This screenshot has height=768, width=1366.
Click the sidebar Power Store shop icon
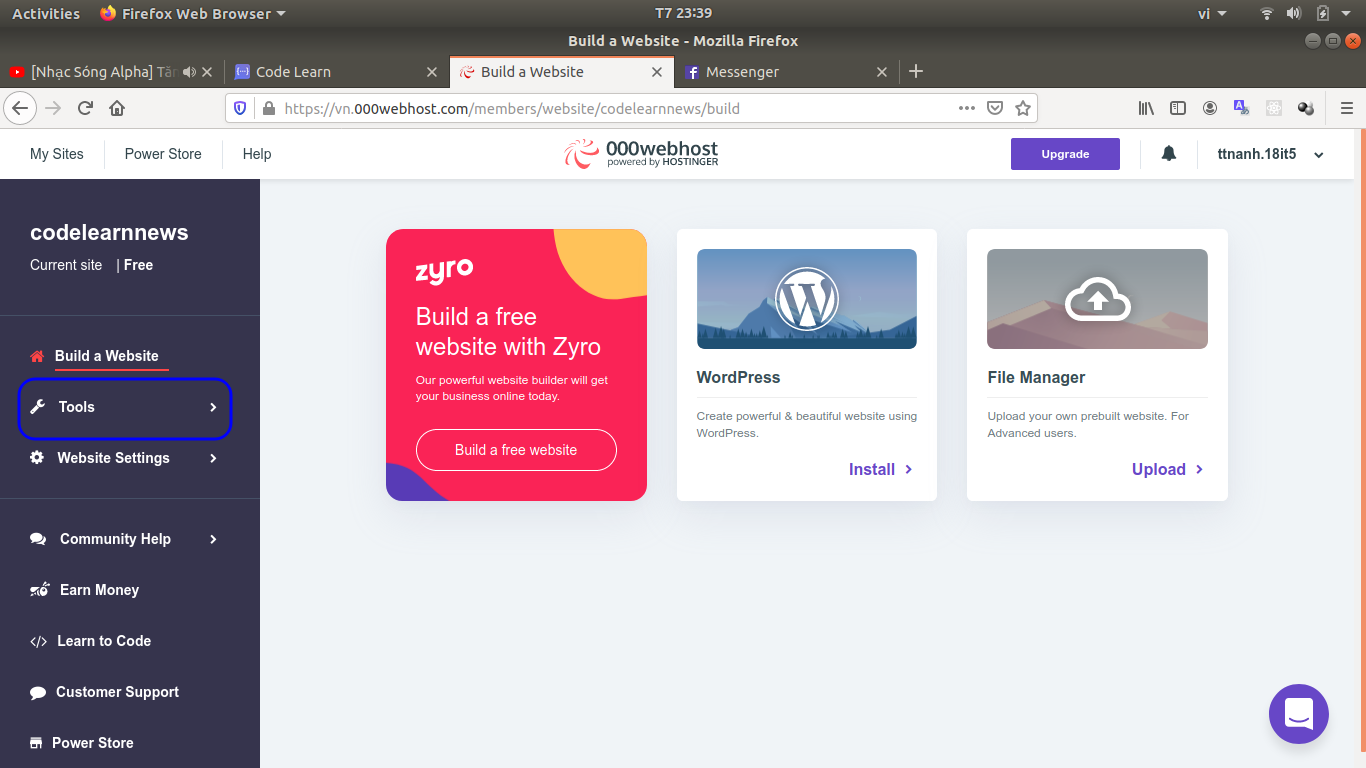click(x=36, y=743)
